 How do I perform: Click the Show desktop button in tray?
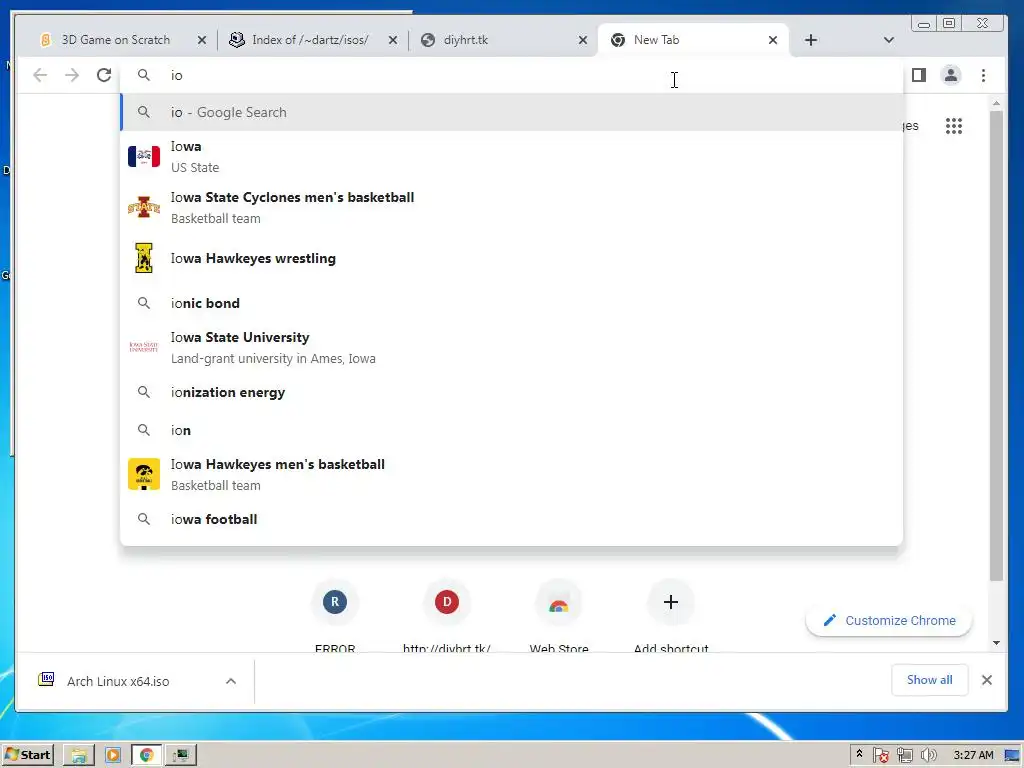[1014, 755]
